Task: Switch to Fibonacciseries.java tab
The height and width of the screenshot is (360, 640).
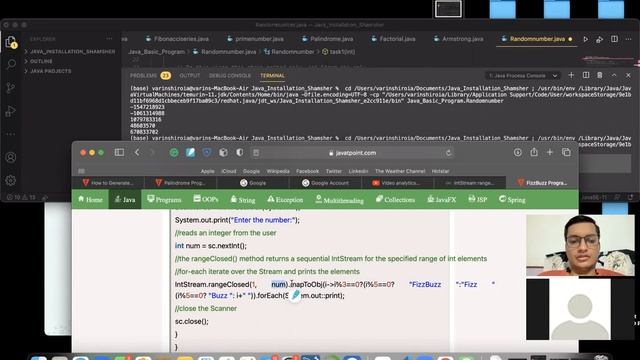Action: click(177, 39)
